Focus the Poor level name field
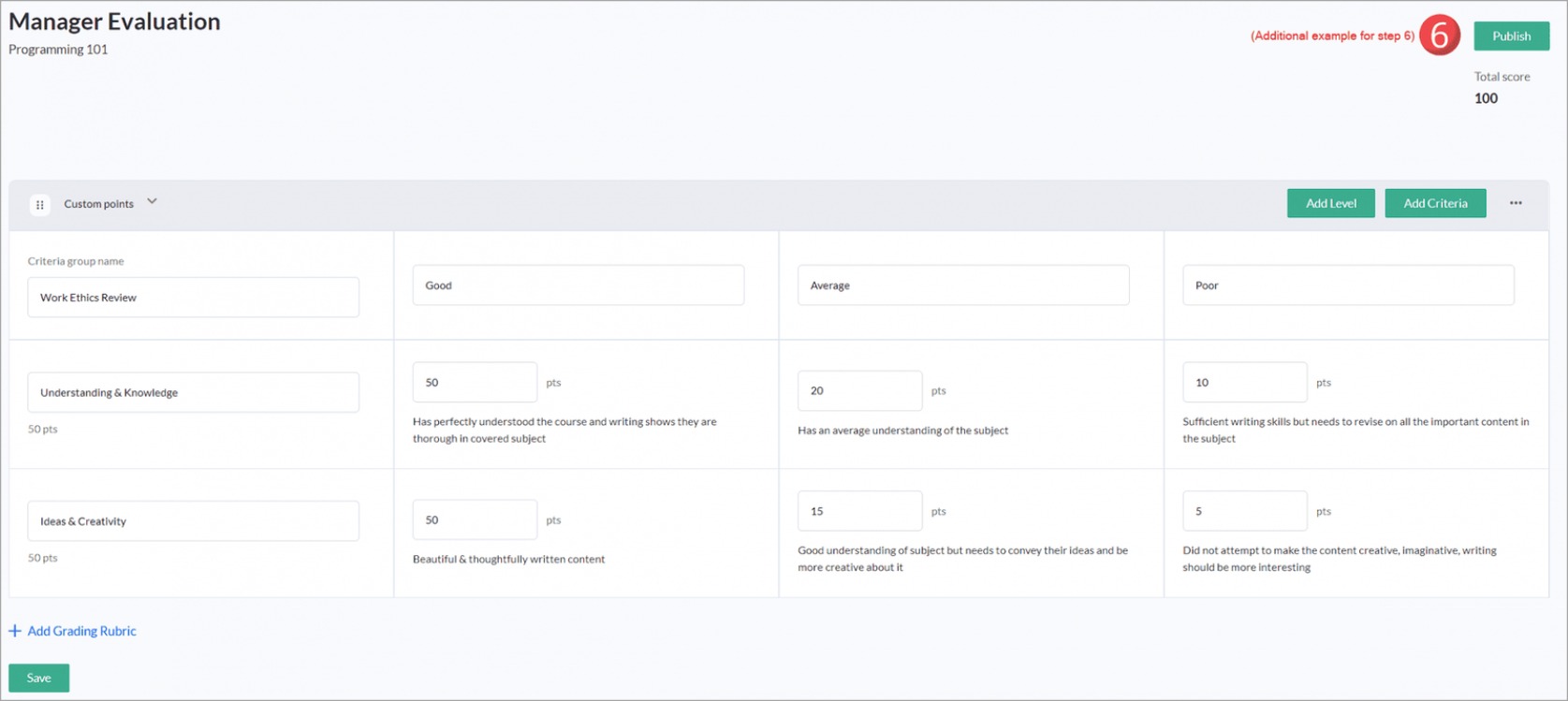Image resolution: width=1568 pixels, height=701 pixels. click(x=1347, y=285)
